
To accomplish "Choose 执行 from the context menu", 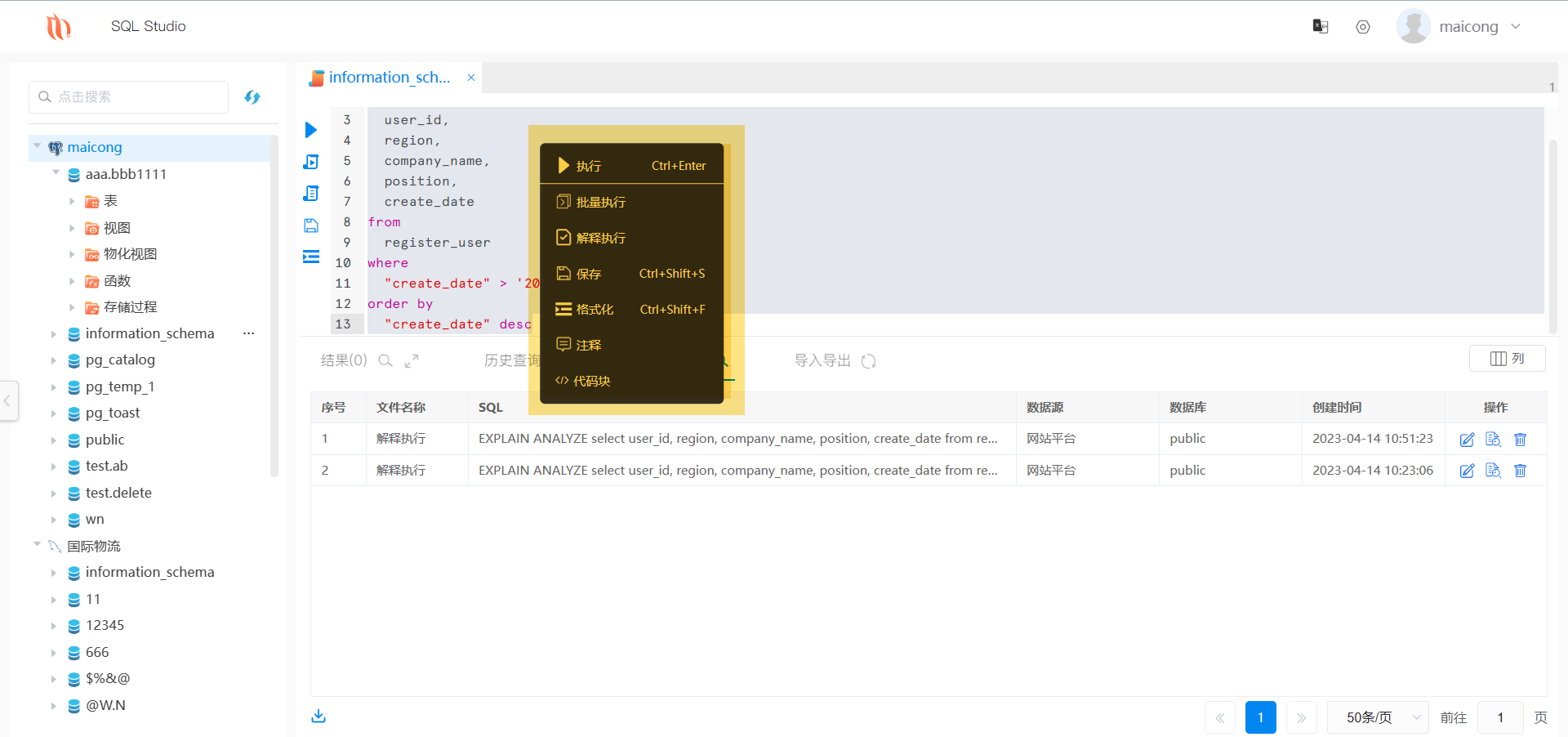I will coord(631,166).
